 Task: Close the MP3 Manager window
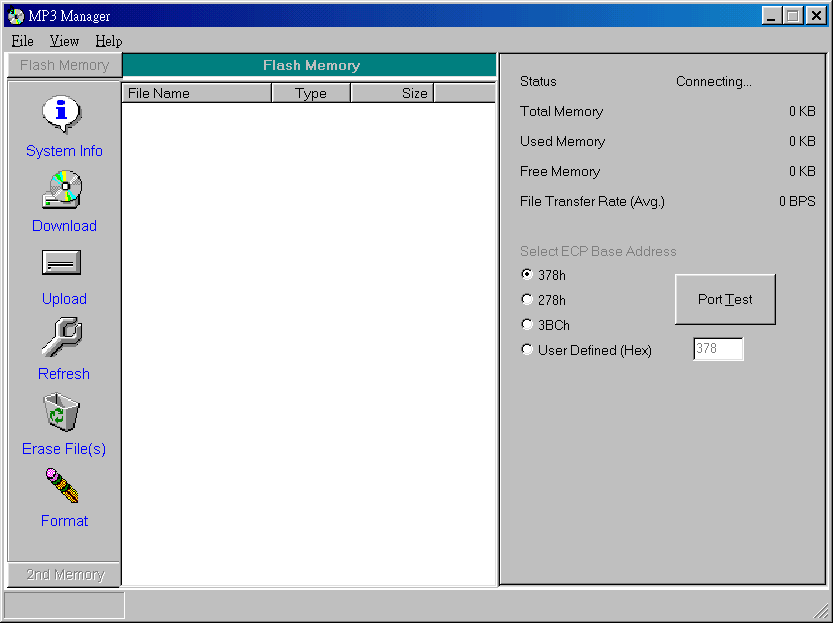click(815, 16)
